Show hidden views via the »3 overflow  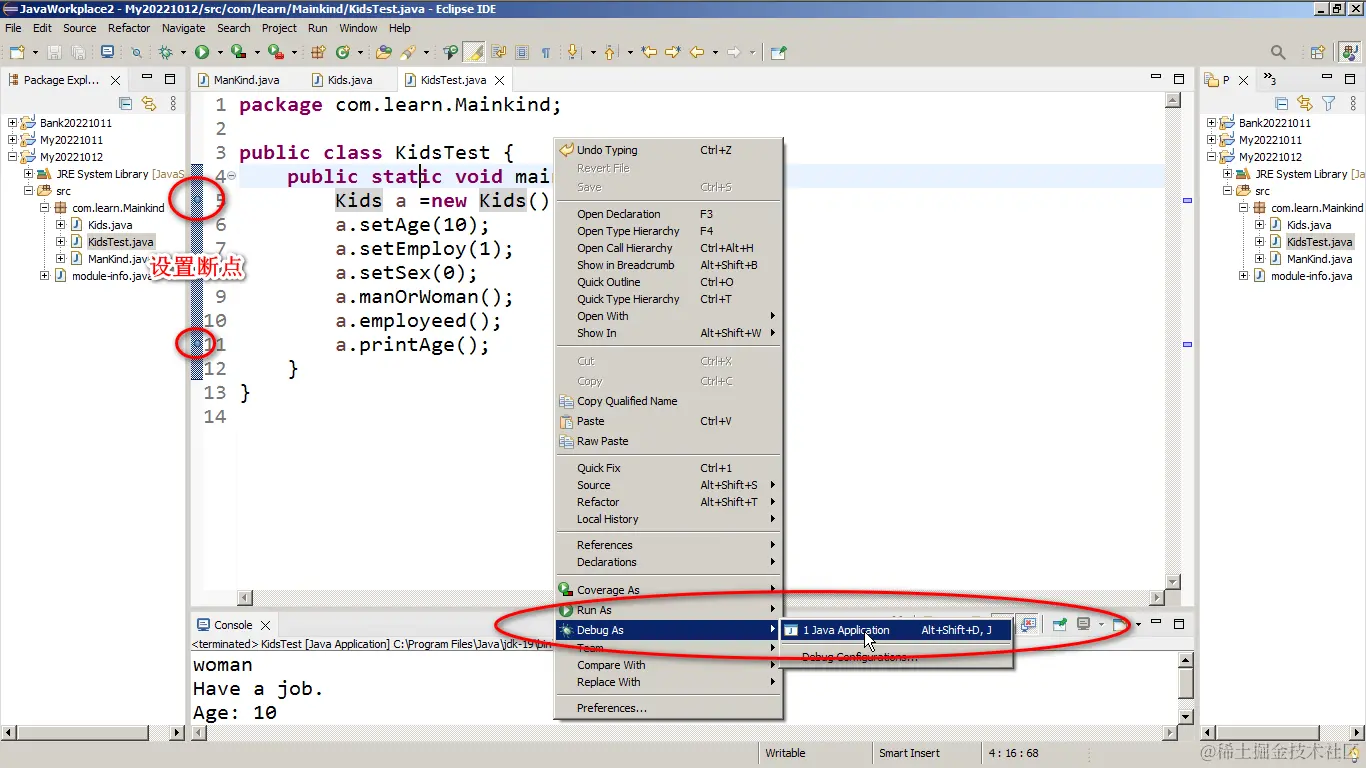point(1270,79)
